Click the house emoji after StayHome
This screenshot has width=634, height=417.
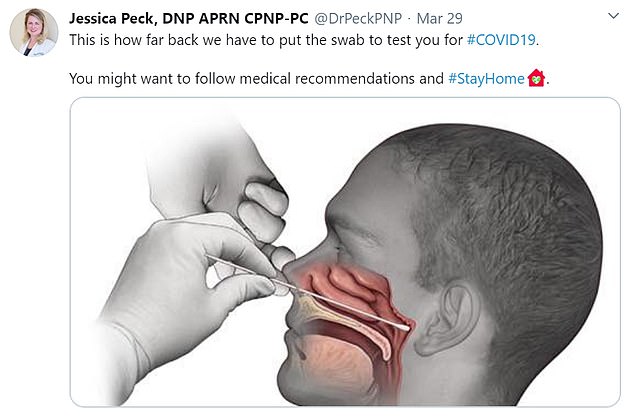pyautogui.click(x=536, y=78)
